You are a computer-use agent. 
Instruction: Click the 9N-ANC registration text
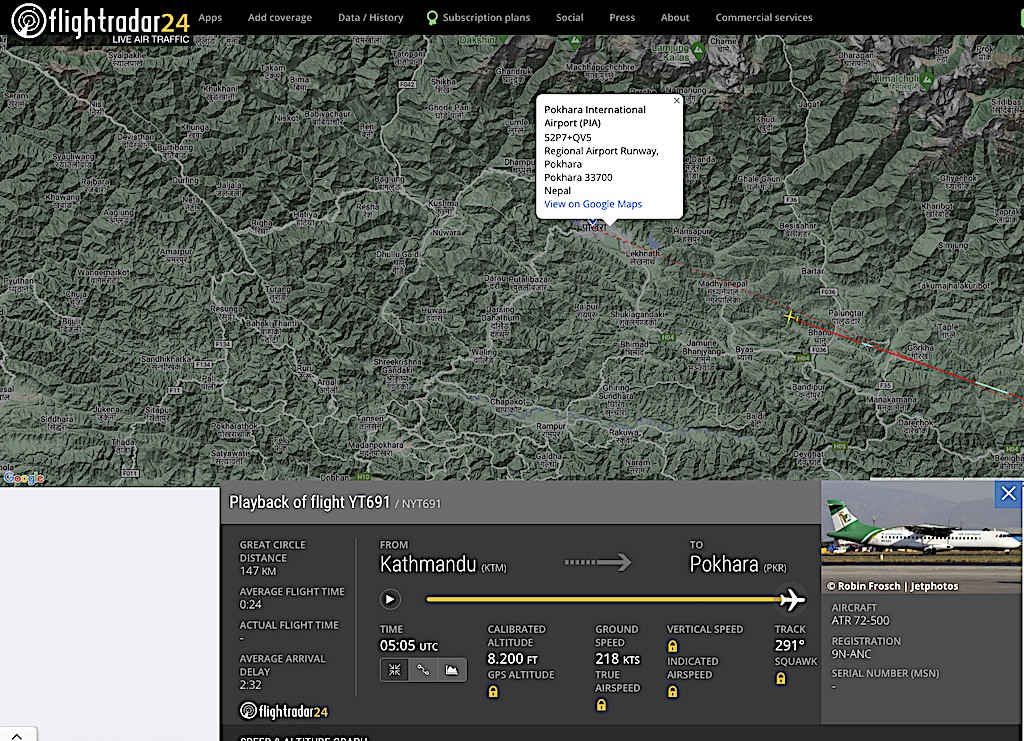coord(851,654)
